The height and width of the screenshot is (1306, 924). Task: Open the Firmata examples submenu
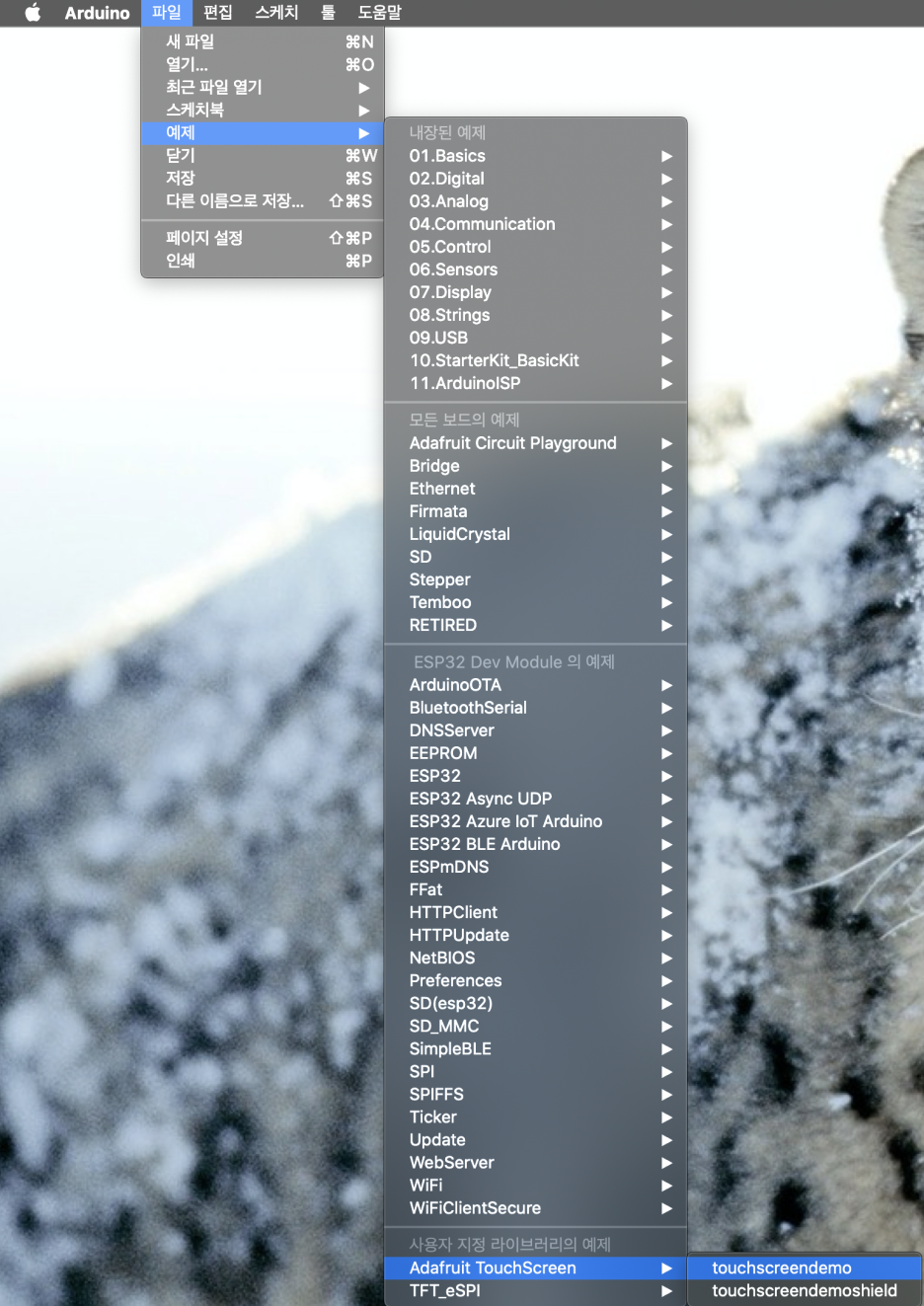536,511
